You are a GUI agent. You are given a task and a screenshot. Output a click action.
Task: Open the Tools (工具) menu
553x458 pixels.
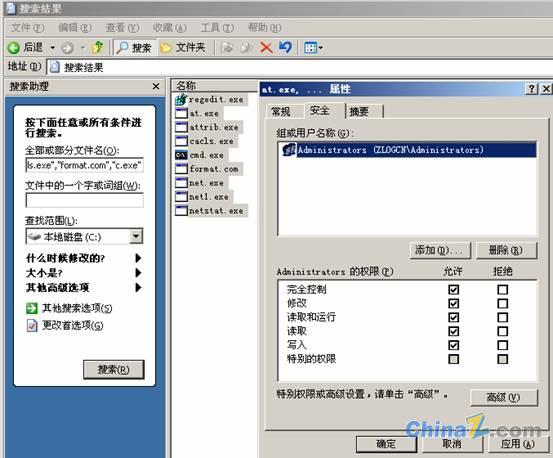[x=217, y=28]
